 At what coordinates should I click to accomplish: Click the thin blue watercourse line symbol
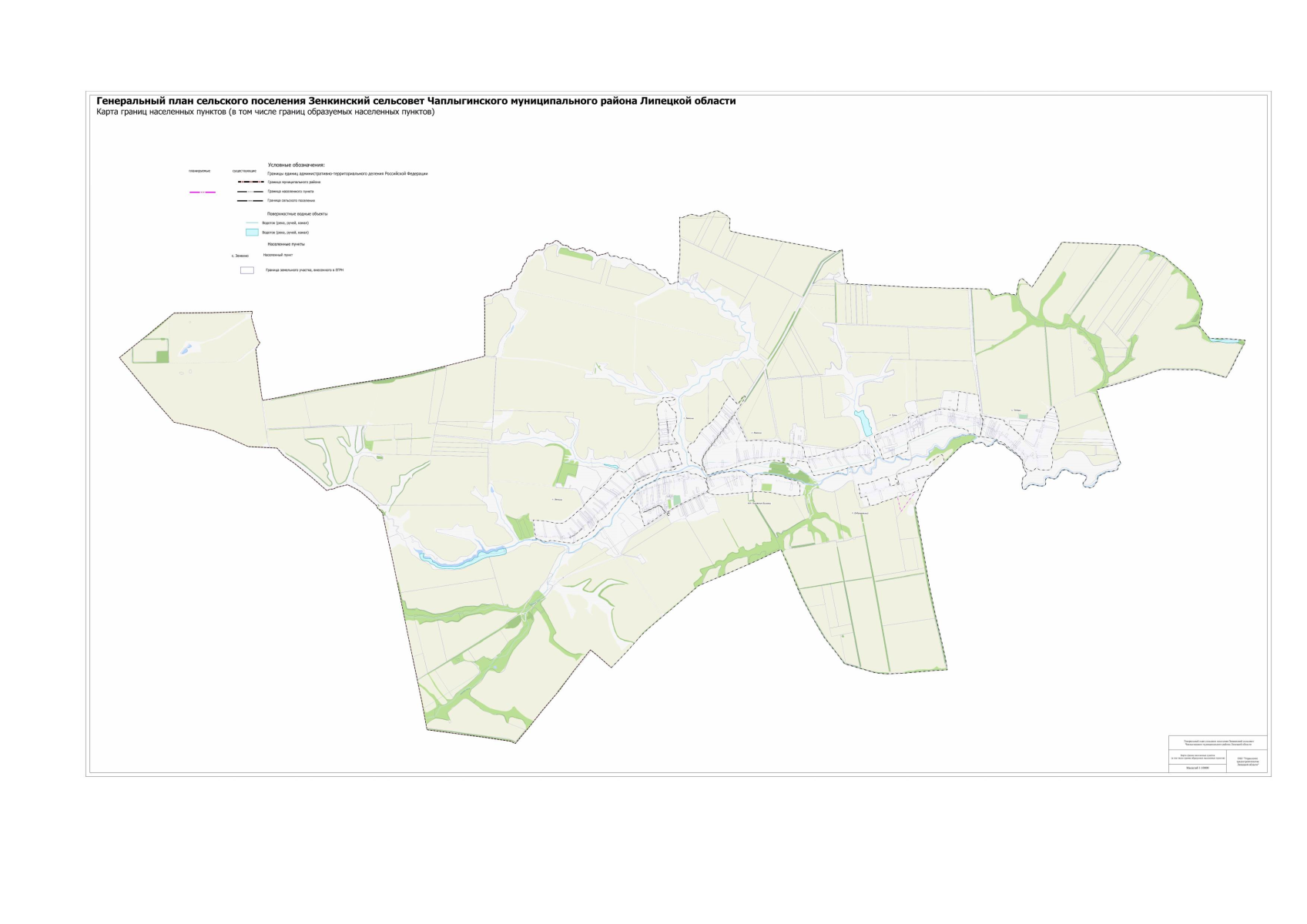click(252, 223)
